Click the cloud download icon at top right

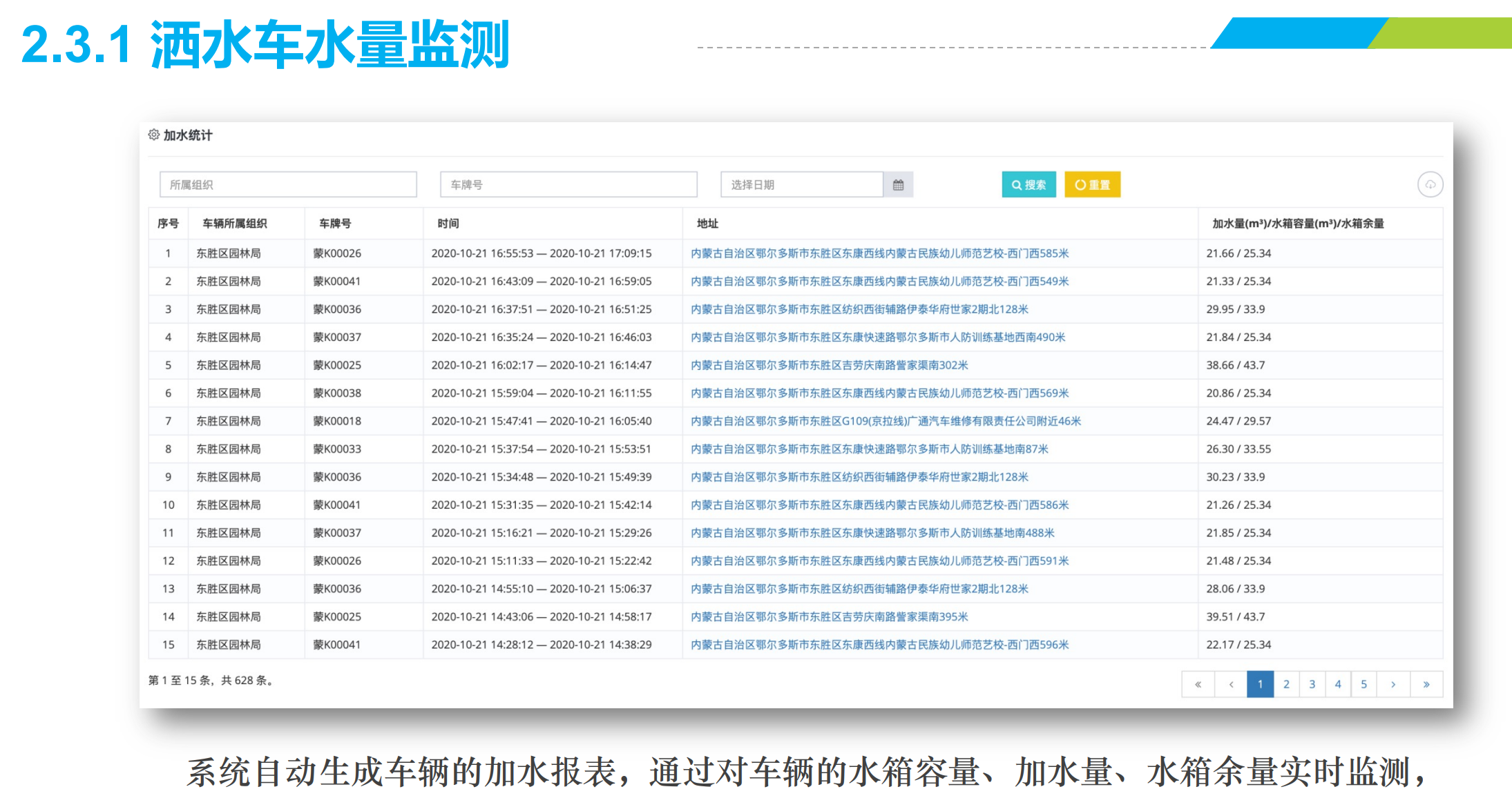[x=1430, y=185]
